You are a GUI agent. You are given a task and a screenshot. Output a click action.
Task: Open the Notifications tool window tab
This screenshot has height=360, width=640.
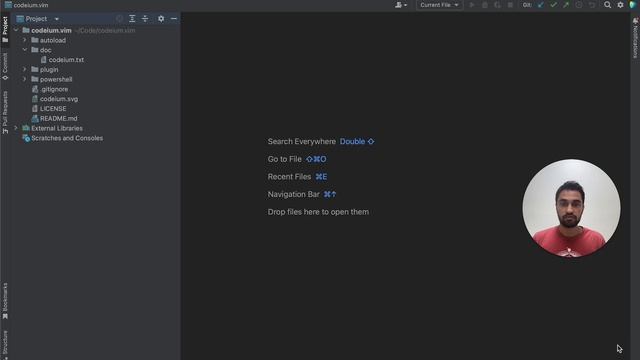635,38
